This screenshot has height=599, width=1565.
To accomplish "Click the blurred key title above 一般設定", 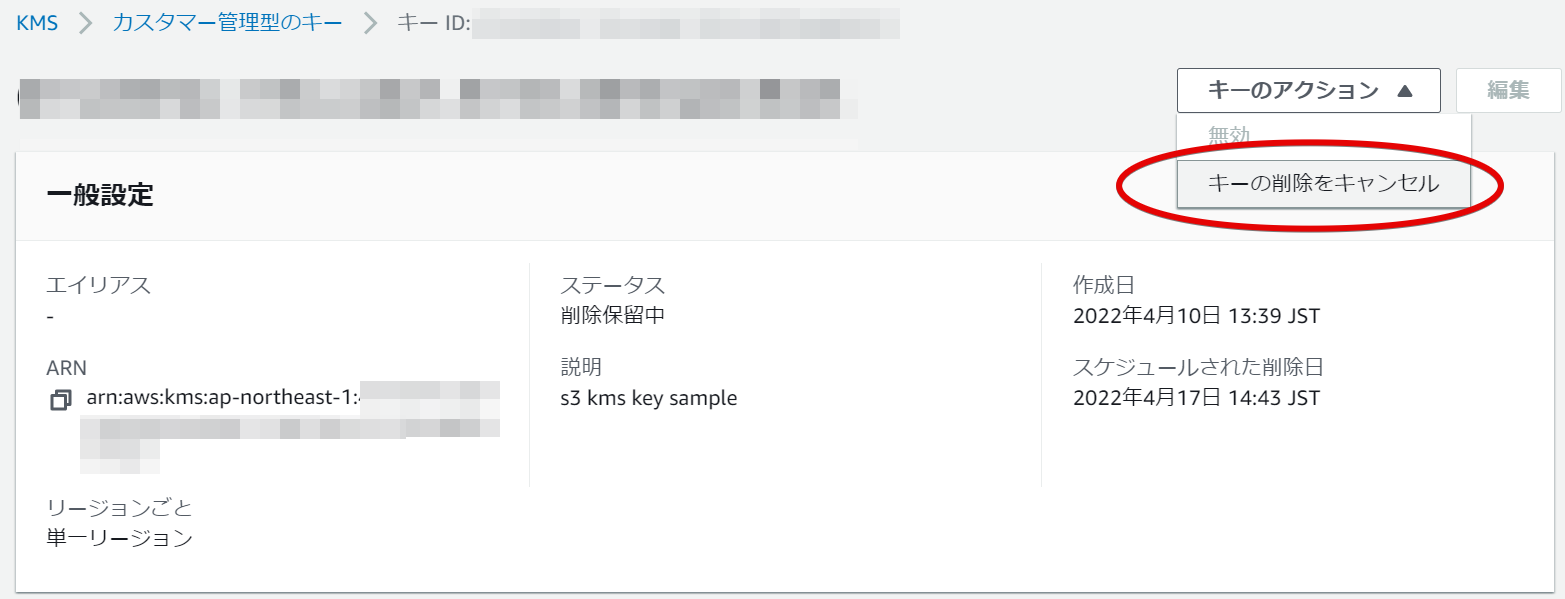I will coord(430,96).
